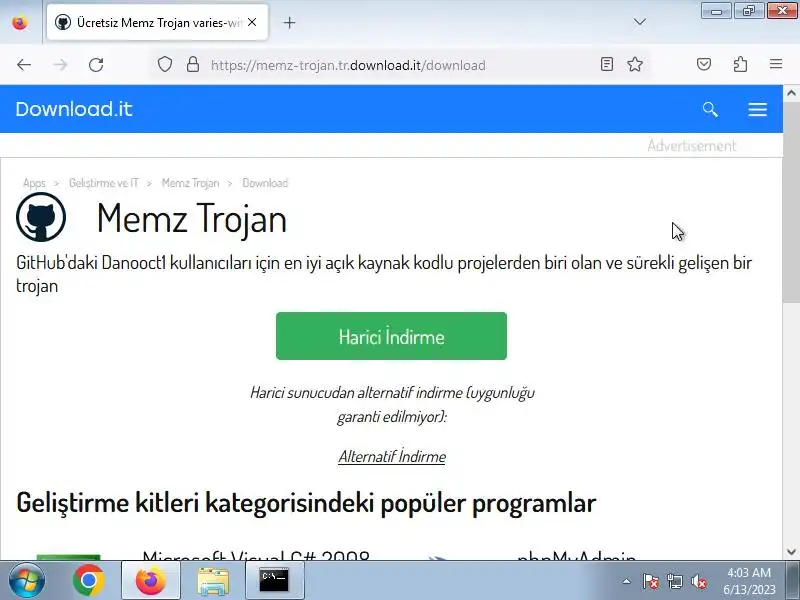Click the Geliştirme kitleri kategorisindeki heading

click(306, 503)
